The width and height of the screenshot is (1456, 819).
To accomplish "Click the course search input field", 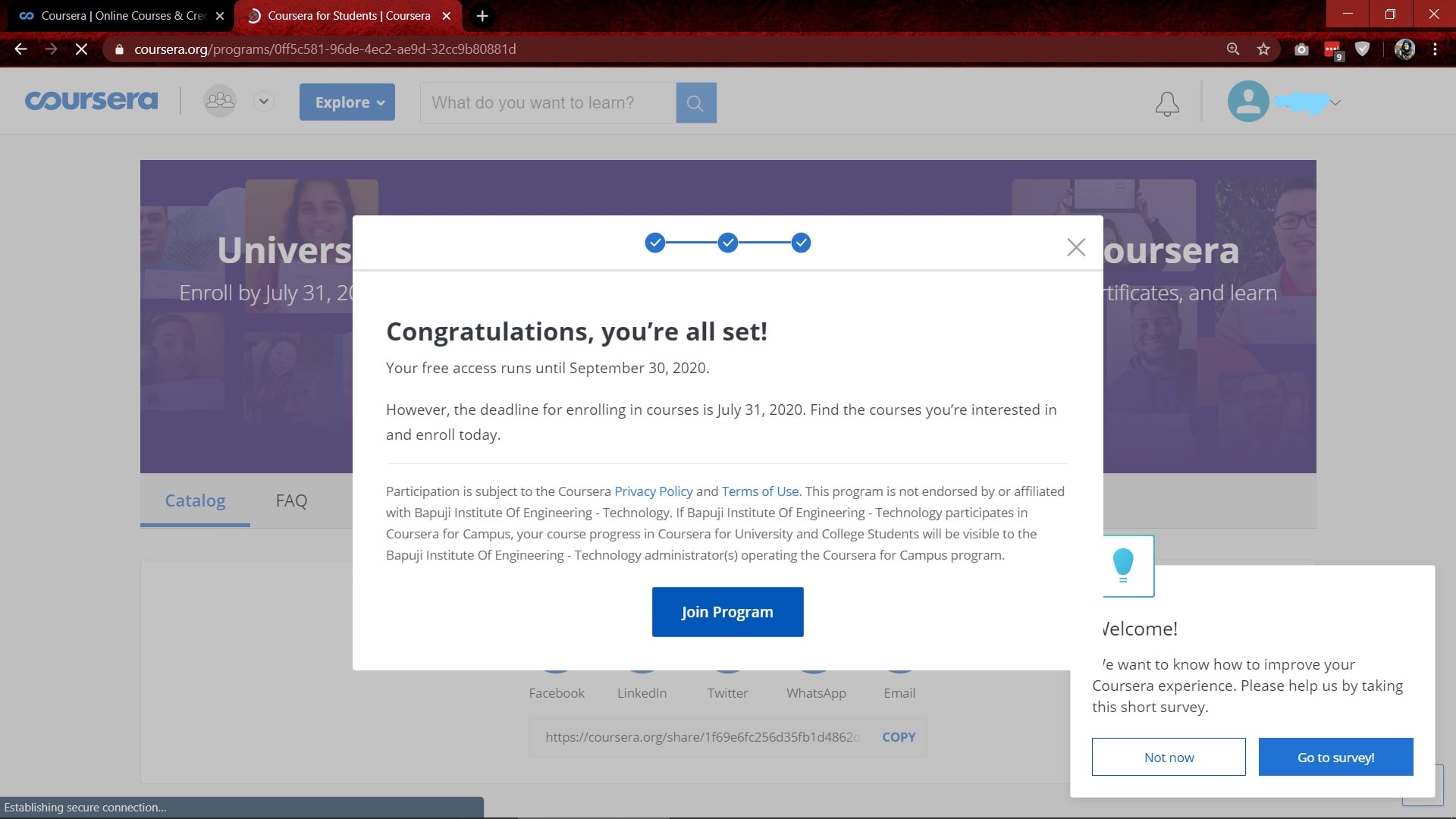I will click(x=548, y=103).
